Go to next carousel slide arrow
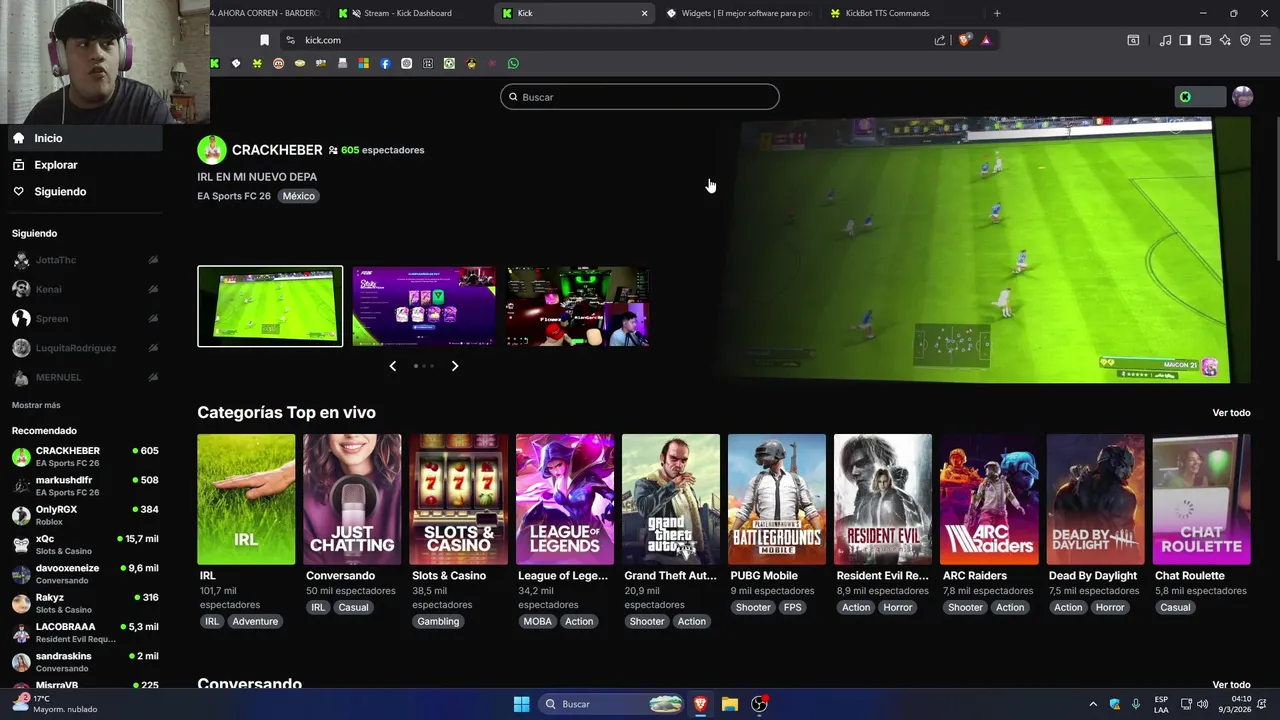The image size is (1280, 720). [455, 366]
